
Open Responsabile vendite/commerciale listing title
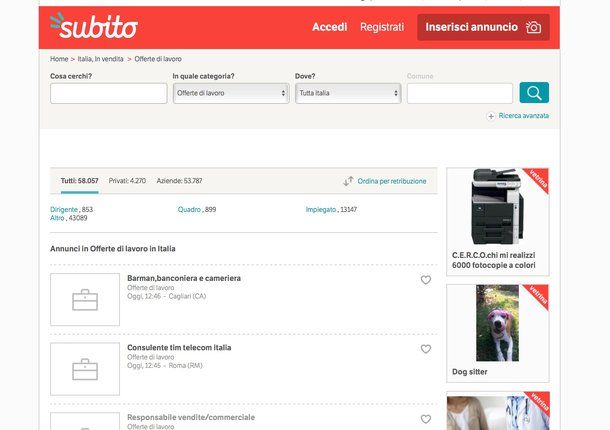(x=191, y=417)
